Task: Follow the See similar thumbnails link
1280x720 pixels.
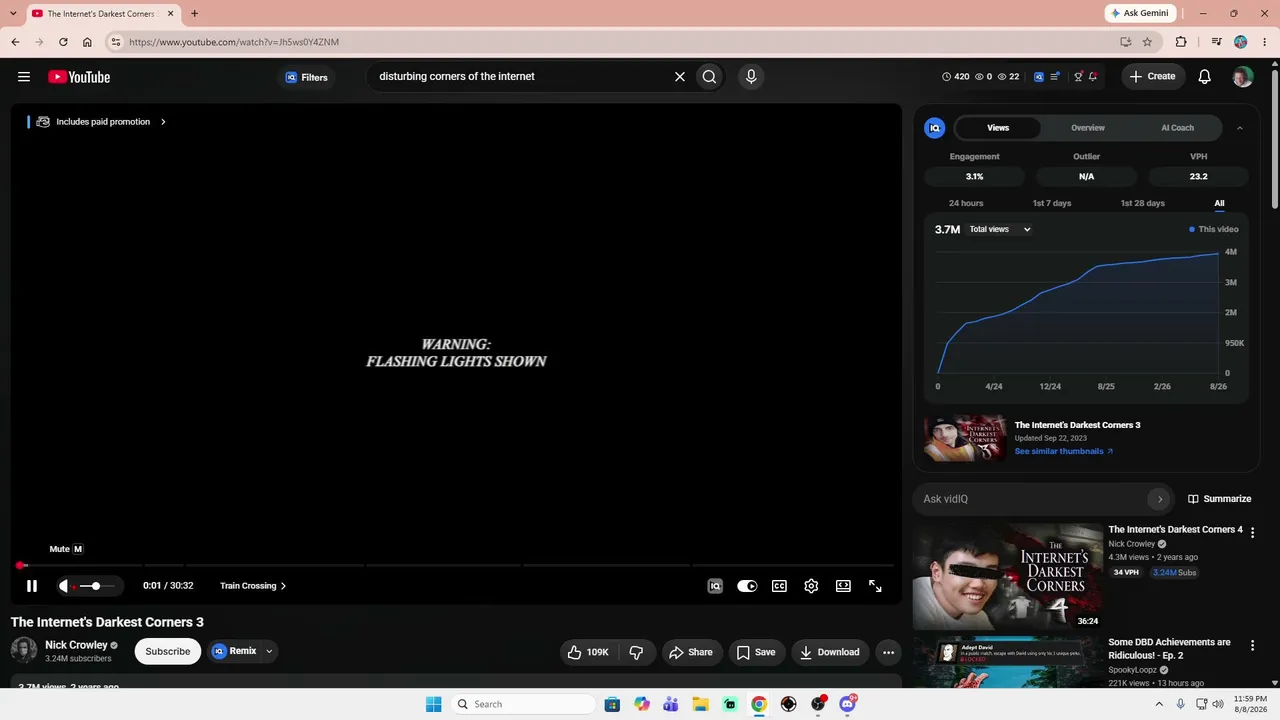Action: (x=1064, y=451)
